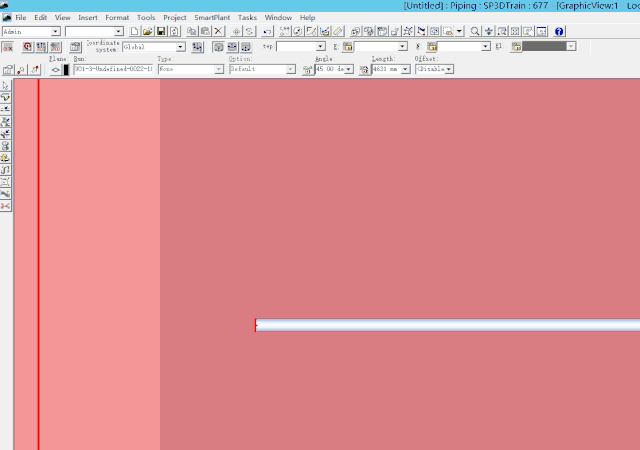Open the Edit menu

(40, 18)
